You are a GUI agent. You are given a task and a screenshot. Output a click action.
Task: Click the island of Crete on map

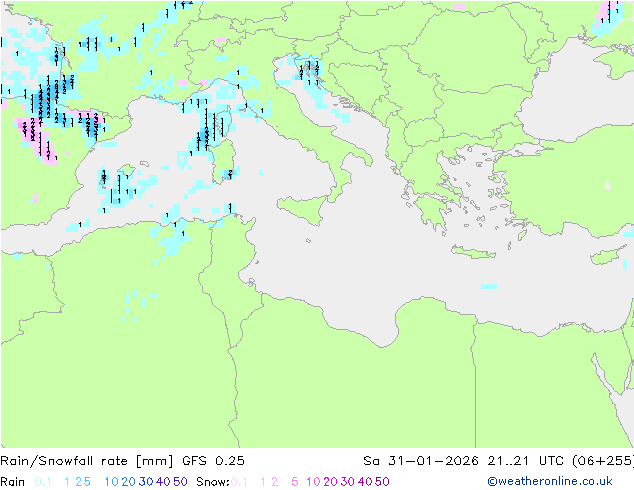tap(473, 252)
